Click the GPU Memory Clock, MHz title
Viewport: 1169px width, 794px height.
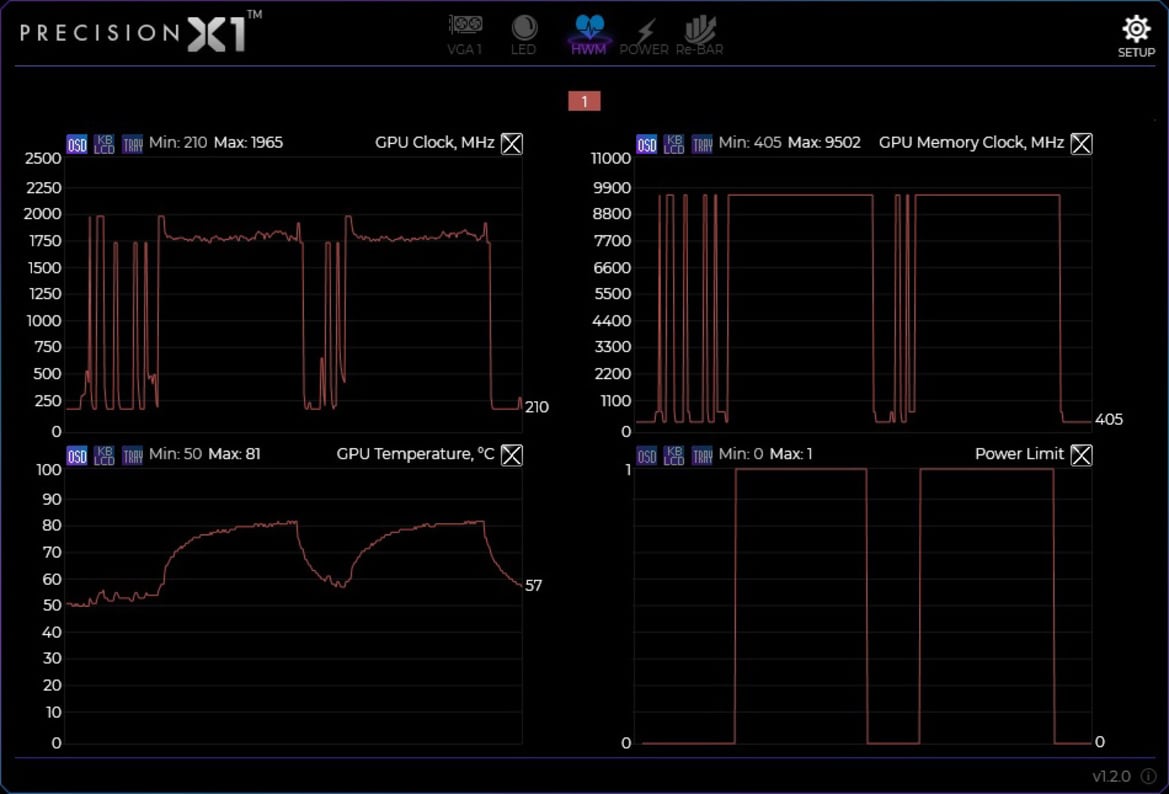pos(971,142)
